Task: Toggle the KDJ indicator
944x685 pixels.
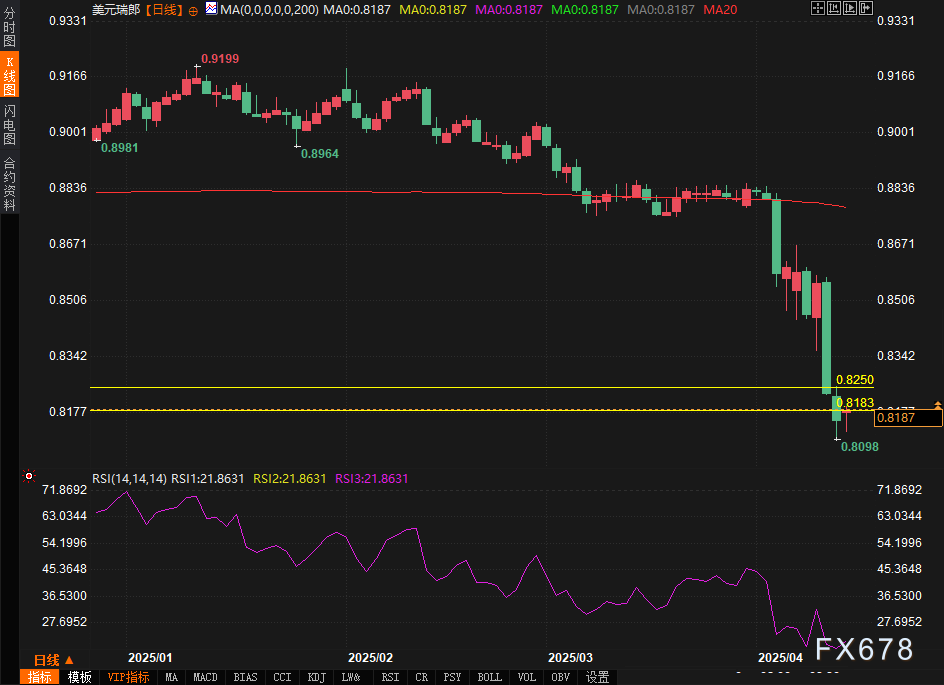Action: coord(316,677)
